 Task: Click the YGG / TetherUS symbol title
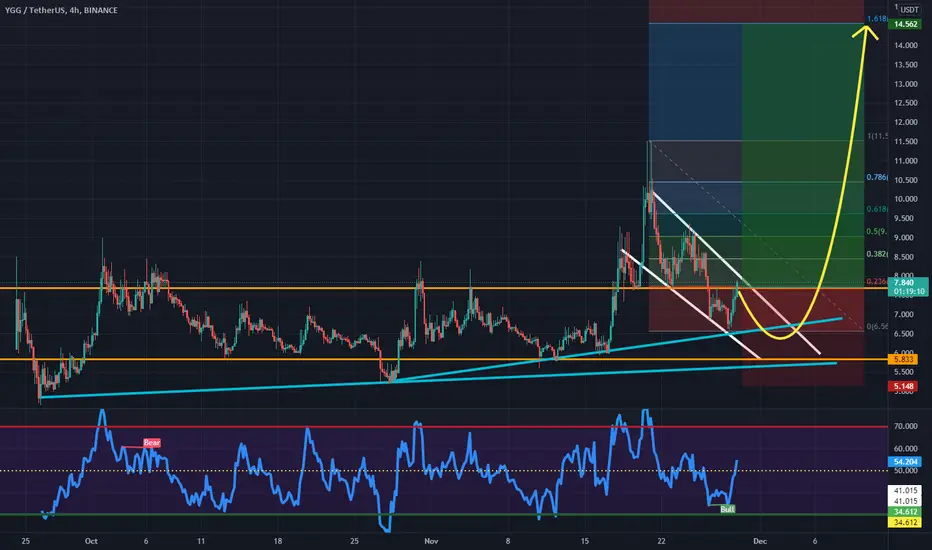pyautogui.click(x=61, y=10)
